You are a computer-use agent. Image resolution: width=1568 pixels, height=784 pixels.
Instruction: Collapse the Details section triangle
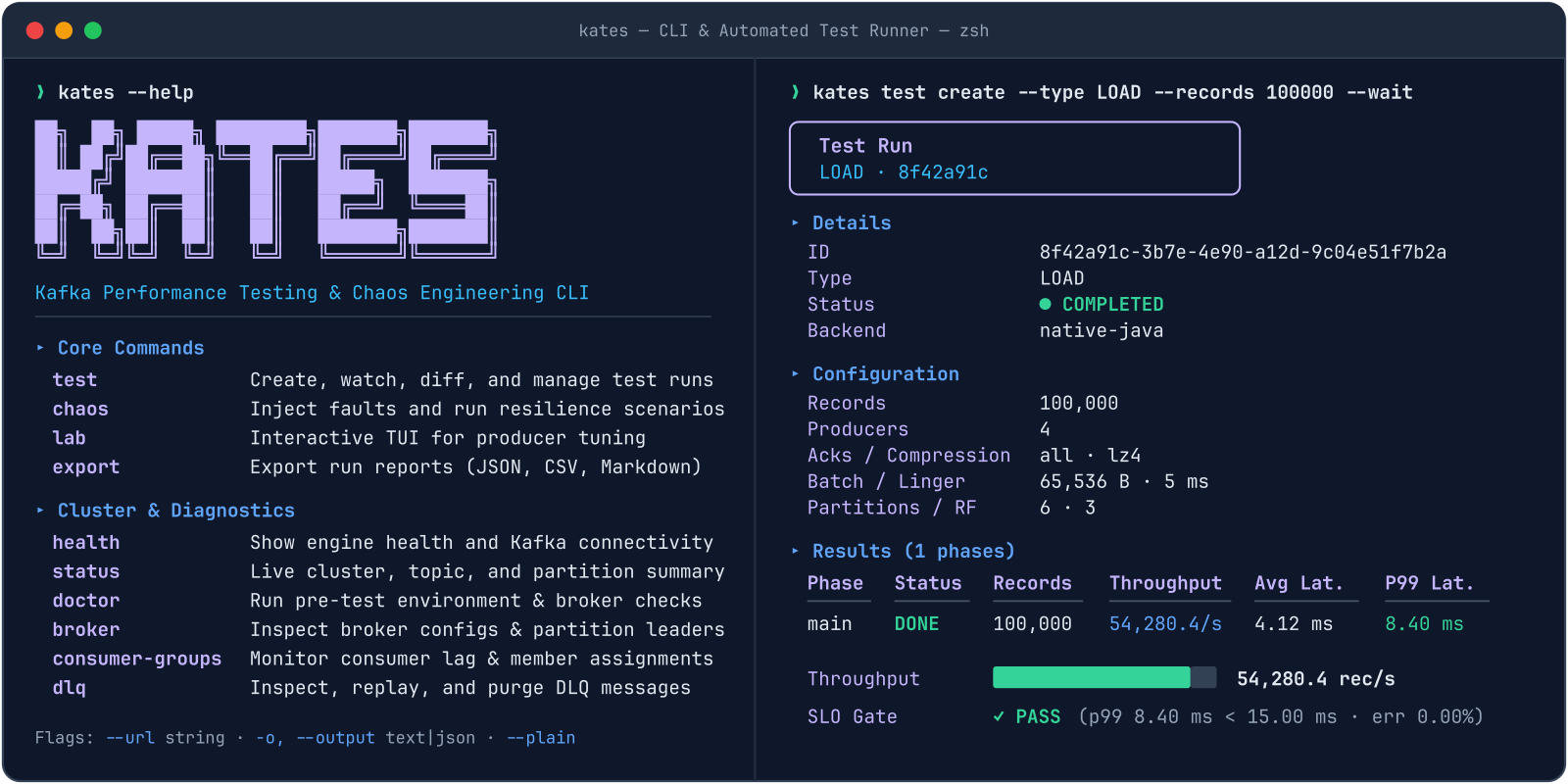[795, 222]
